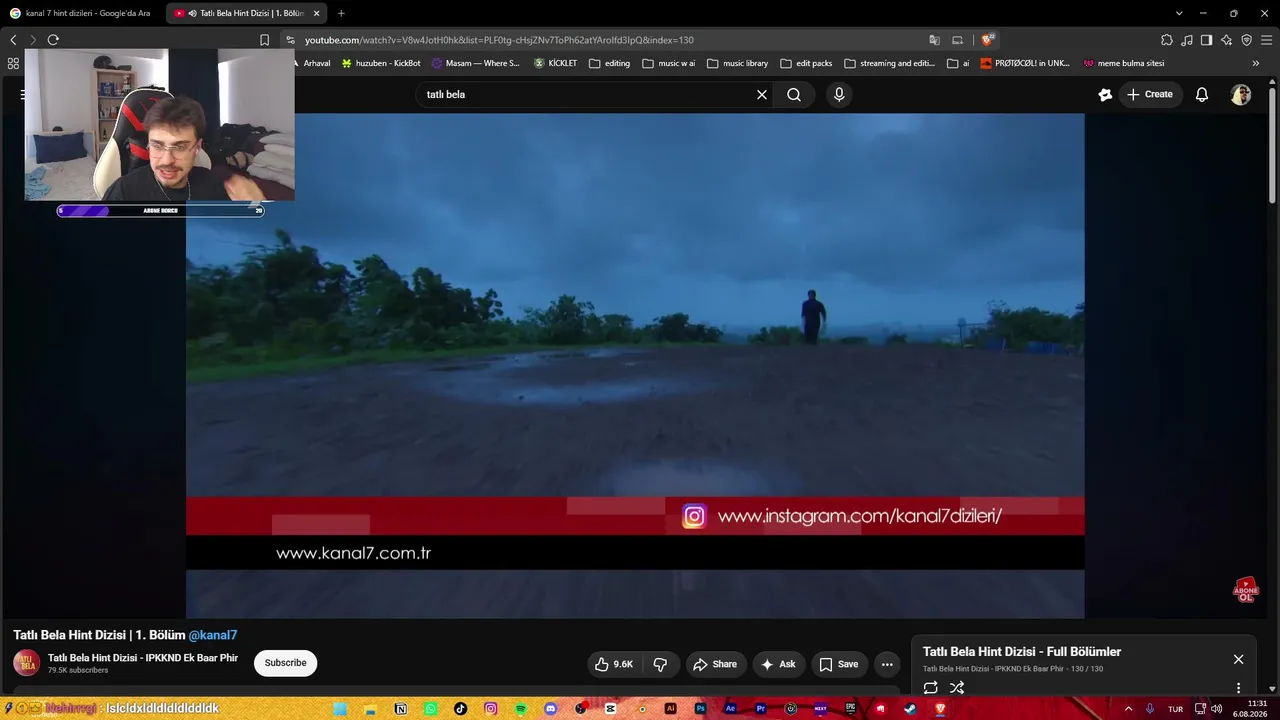The image size is (1280, 720).
Task: Open the Masam — Where S... bookmark
Action: pos(476,63)
